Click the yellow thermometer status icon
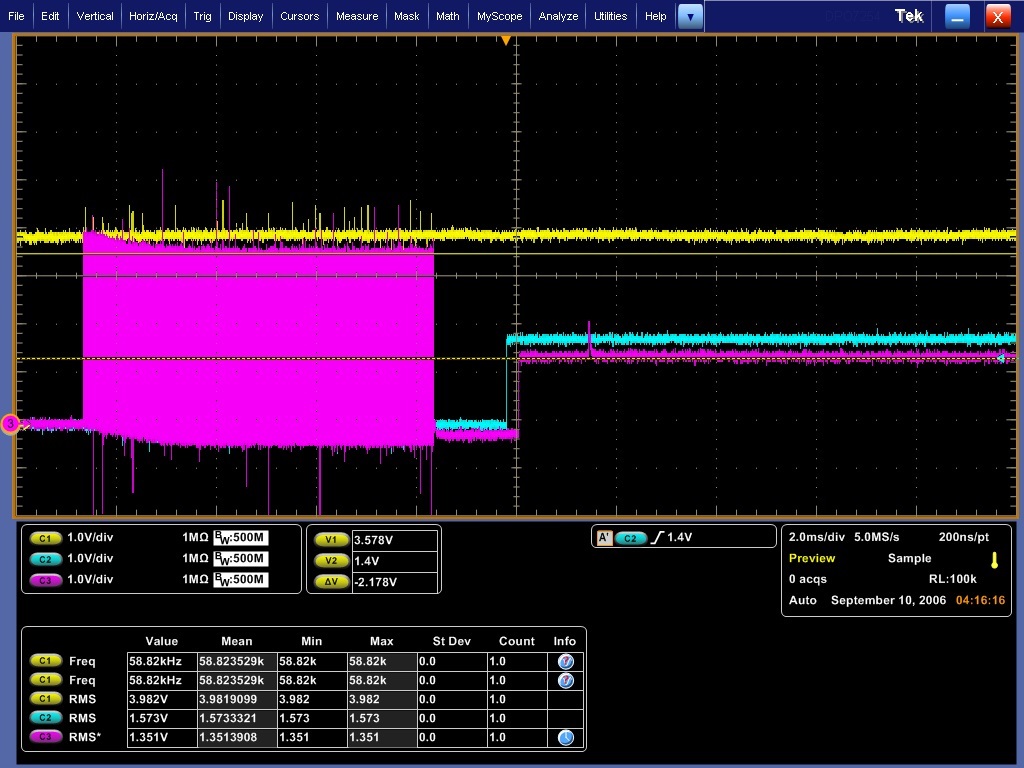1024x768 pixels. [x=993, y=559]
